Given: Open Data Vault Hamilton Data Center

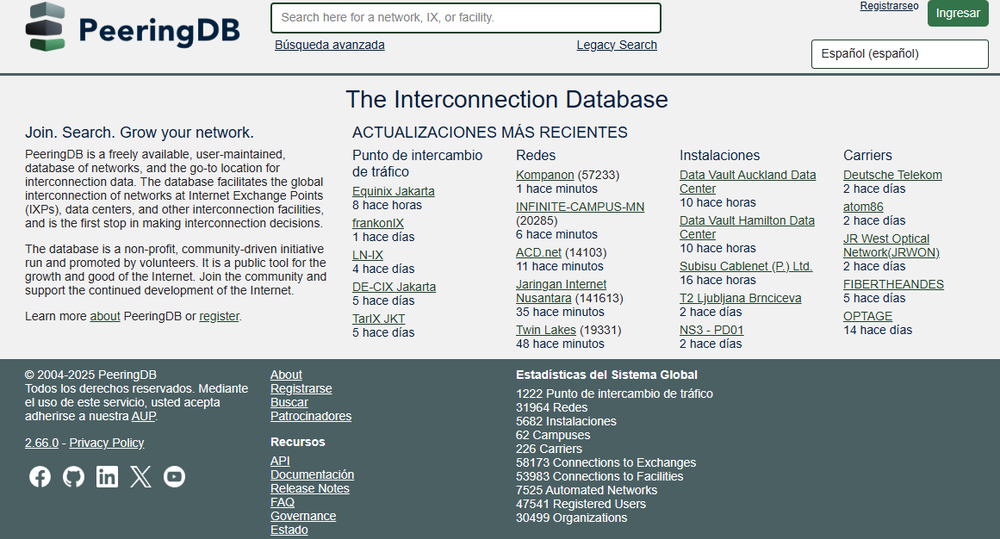Looking at the screenshot, I should 747,228.
